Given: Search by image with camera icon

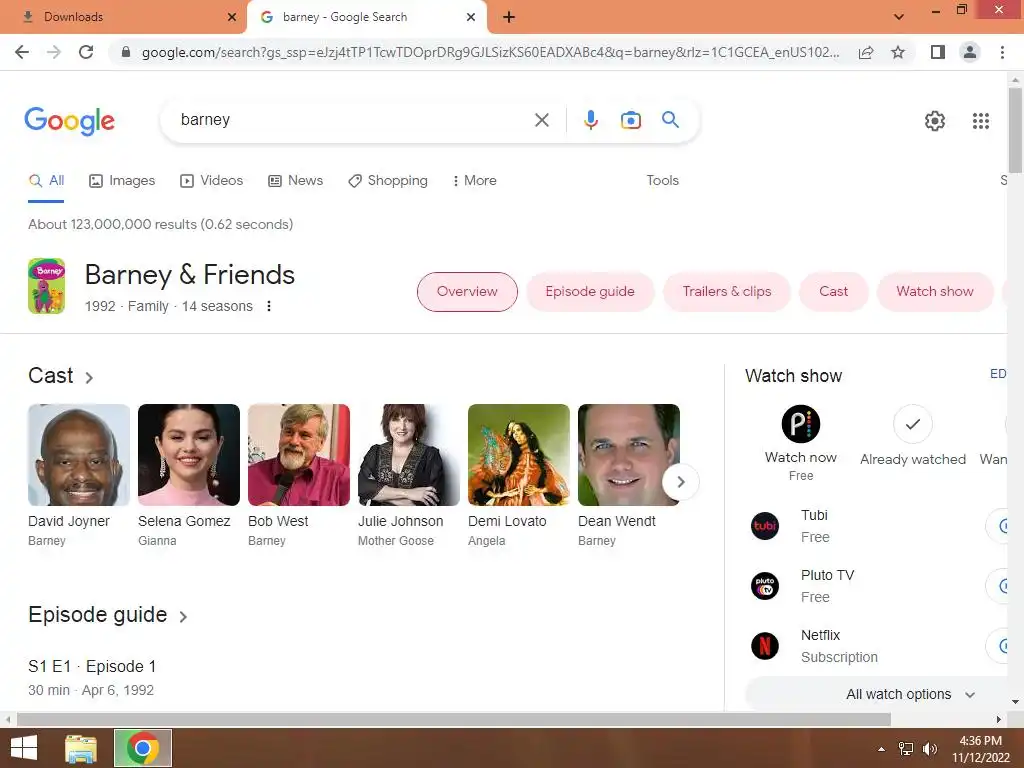Looking at the screenshot, I should pos(630,120).
